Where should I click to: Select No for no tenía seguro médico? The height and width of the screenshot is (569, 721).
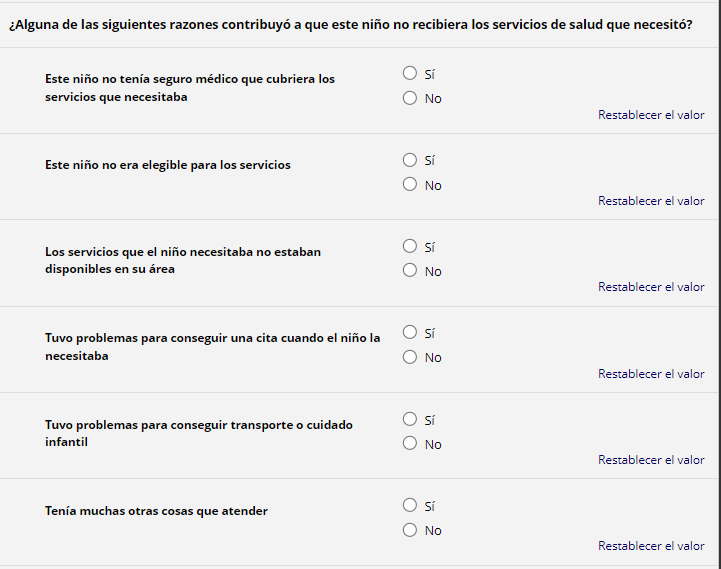(409, 98)
